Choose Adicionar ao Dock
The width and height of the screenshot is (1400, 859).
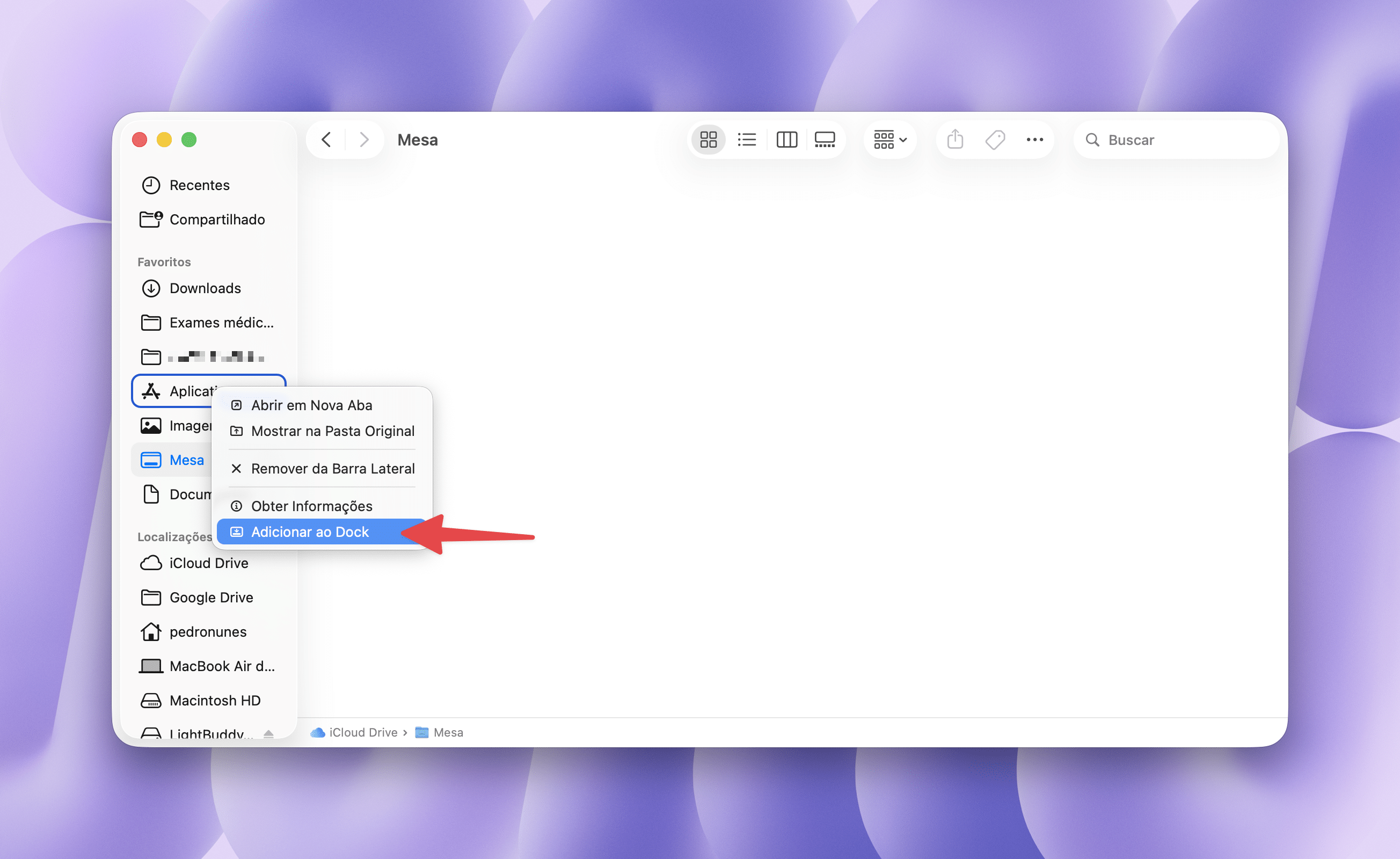point(310,532)
